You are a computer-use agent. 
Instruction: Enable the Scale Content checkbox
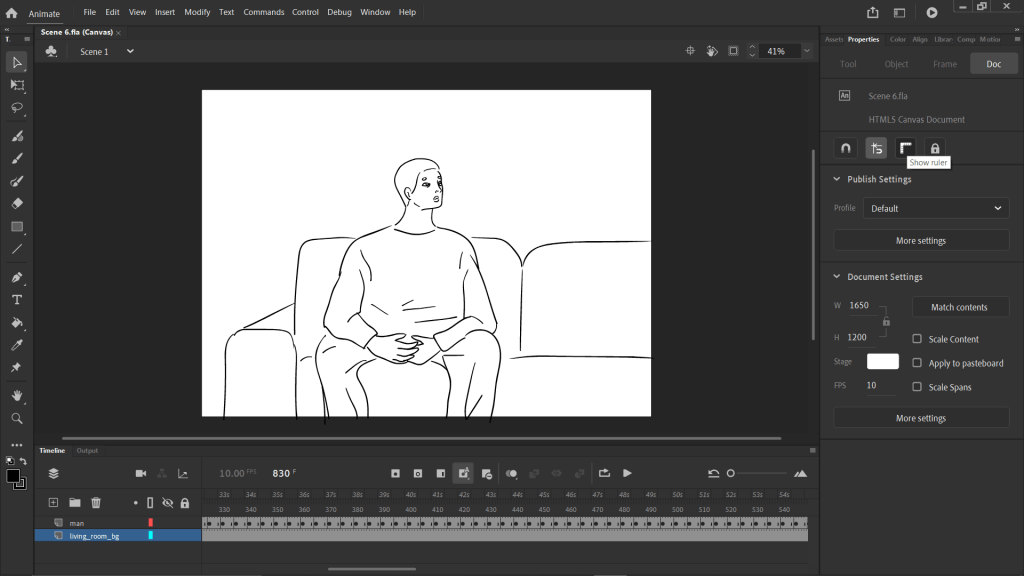(x=917, y=339)
